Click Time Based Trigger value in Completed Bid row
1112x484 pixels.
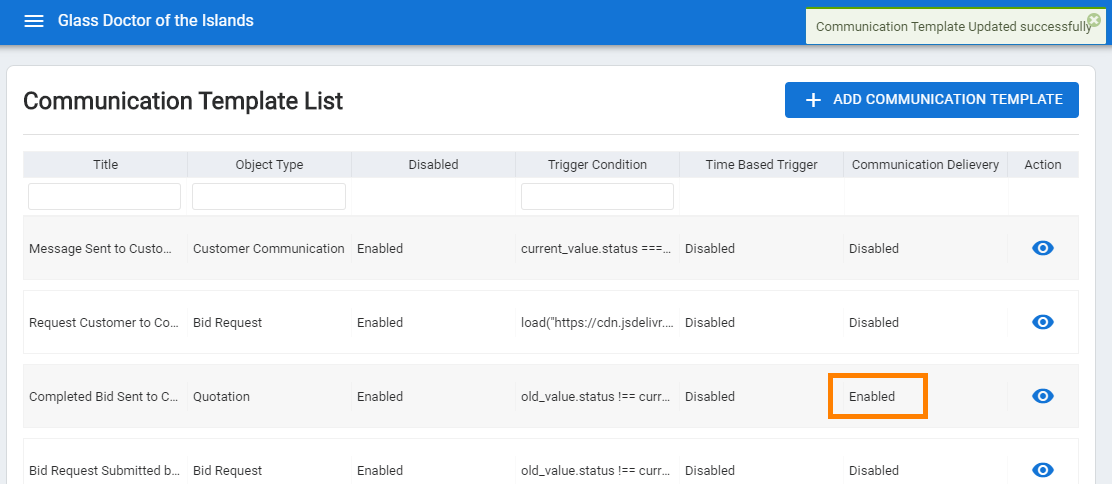[x=710, y=396]
